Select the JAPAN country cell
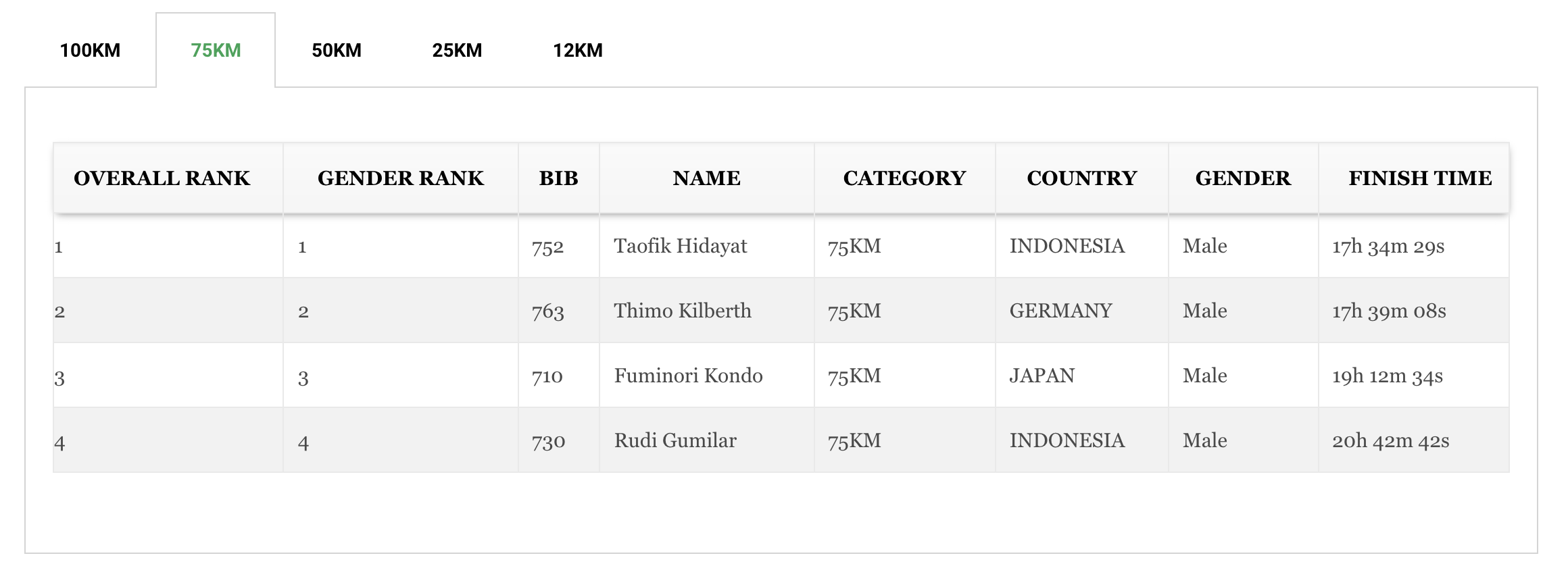The height and width of the screenshot is (562, 1568). [1042, 376]
